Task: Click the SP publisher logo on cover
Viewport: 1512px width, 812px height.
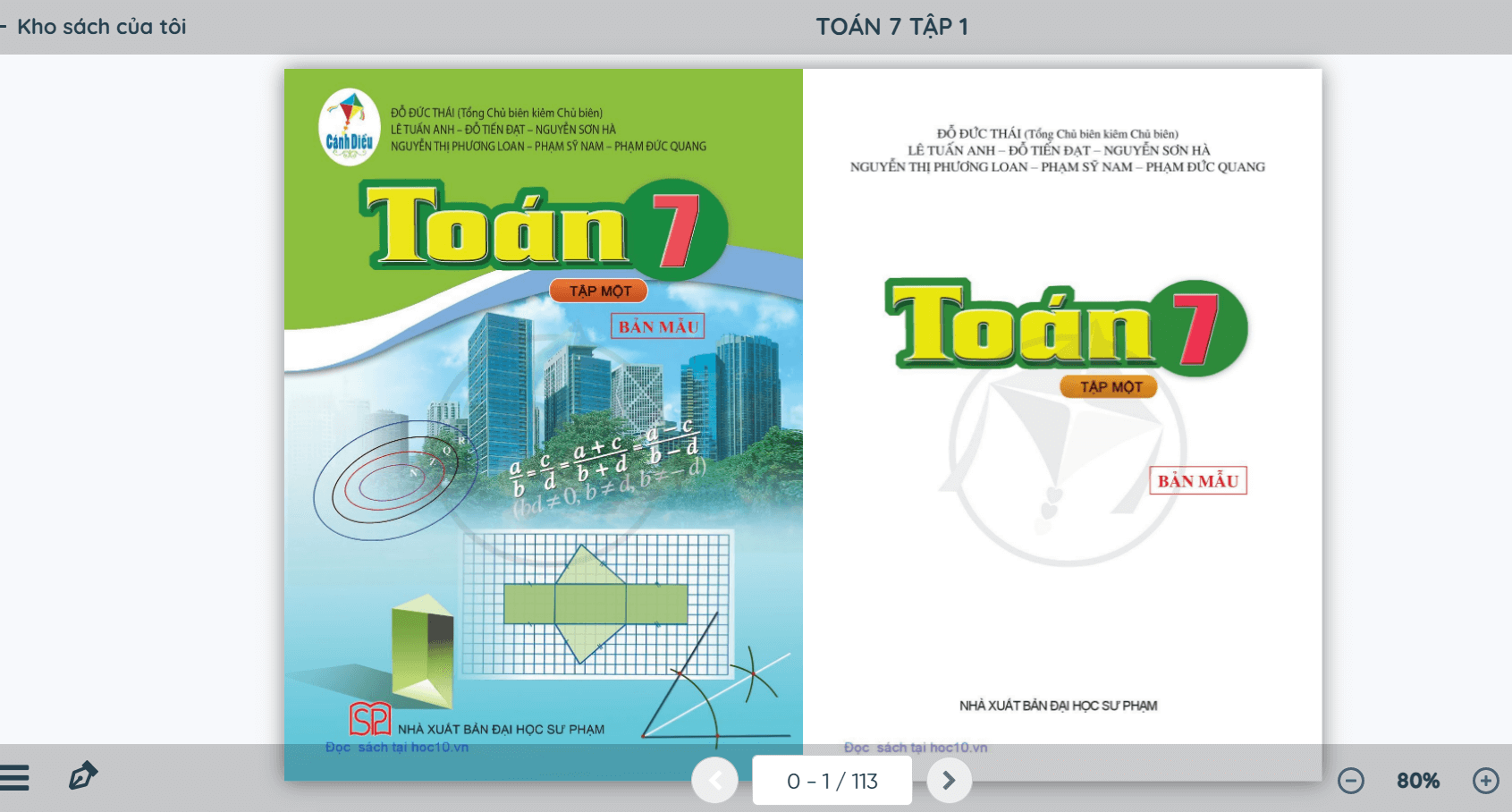Action: pyautogui.click(x=370, y=719)
